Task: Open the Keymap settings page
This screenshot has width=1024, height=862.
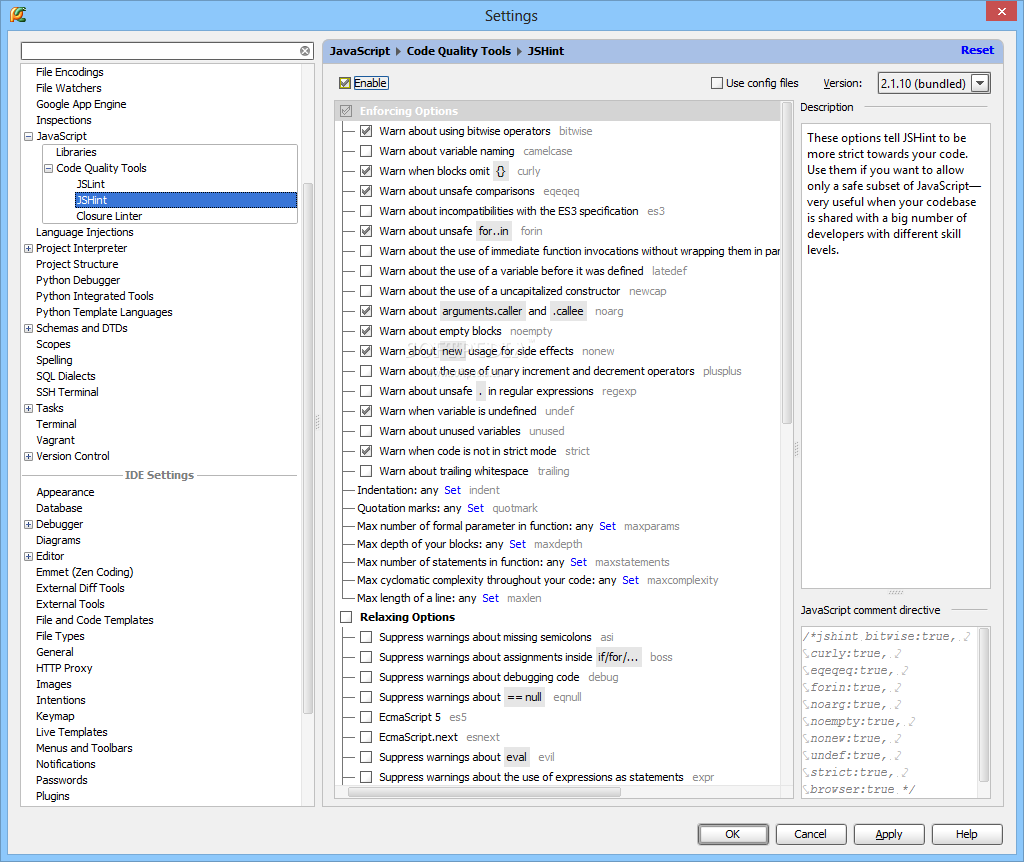Action: point(55,716)
